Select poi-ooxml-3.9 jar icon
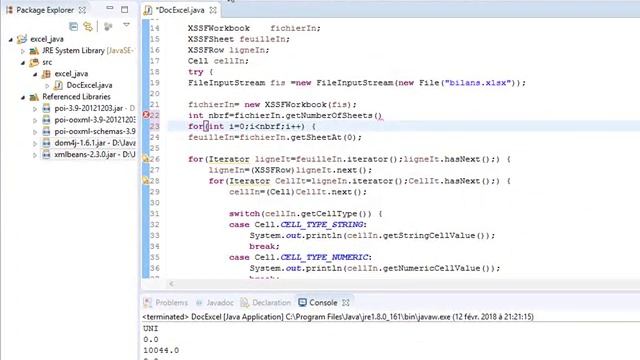 (x=47, y=120)
